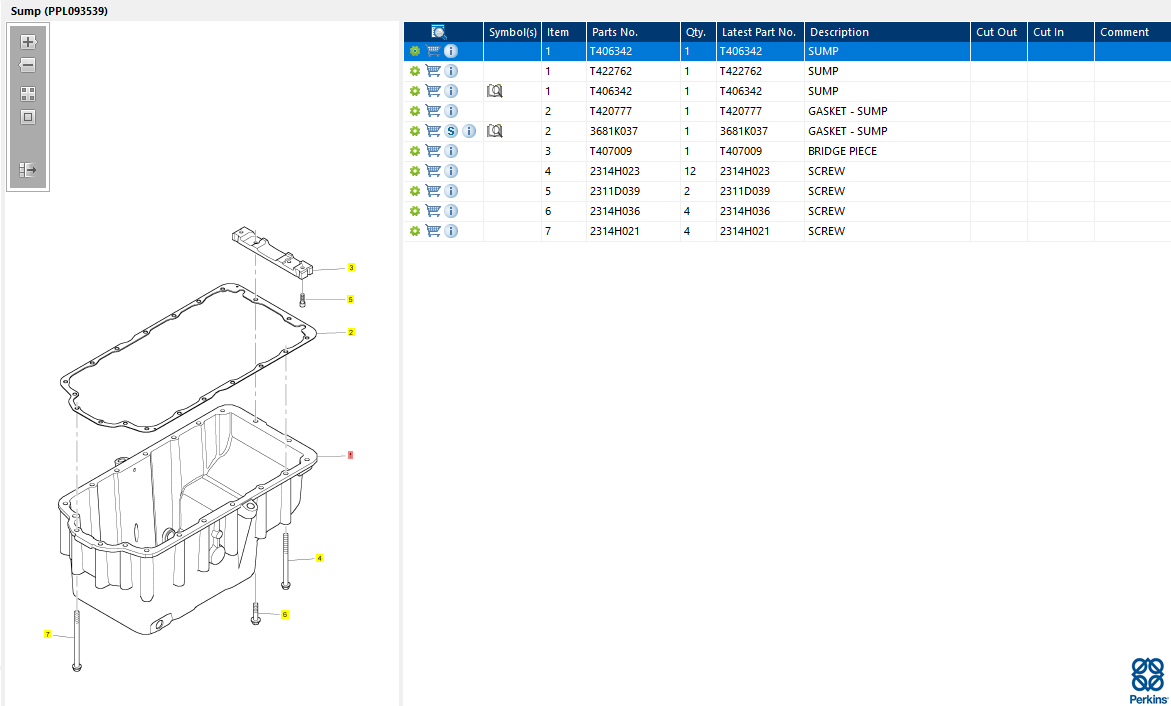Sort by the Symbol(s) column header
Screen dimensions: 1171x706
(512, 32)
